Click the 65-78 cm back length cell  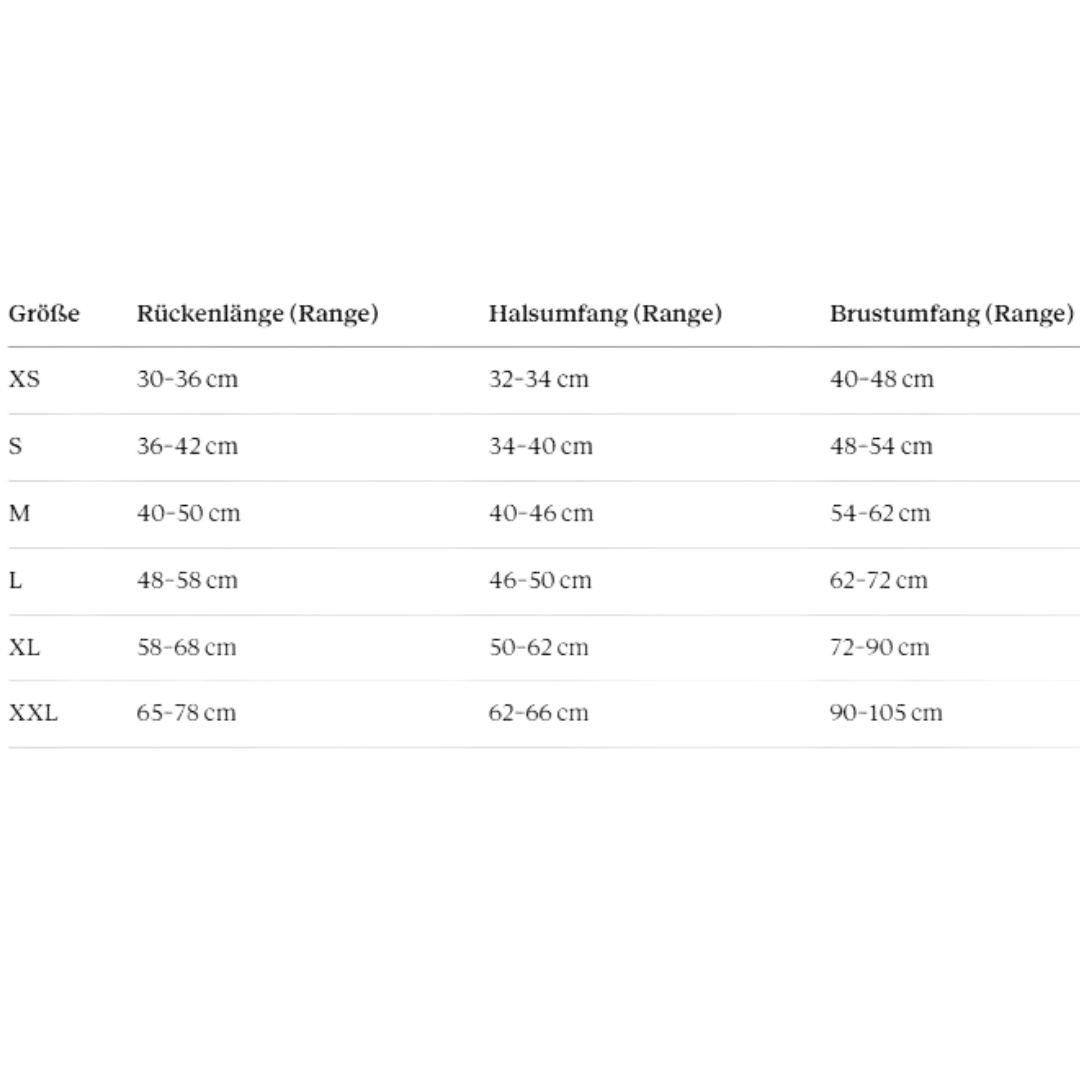(x=186, y=712)
